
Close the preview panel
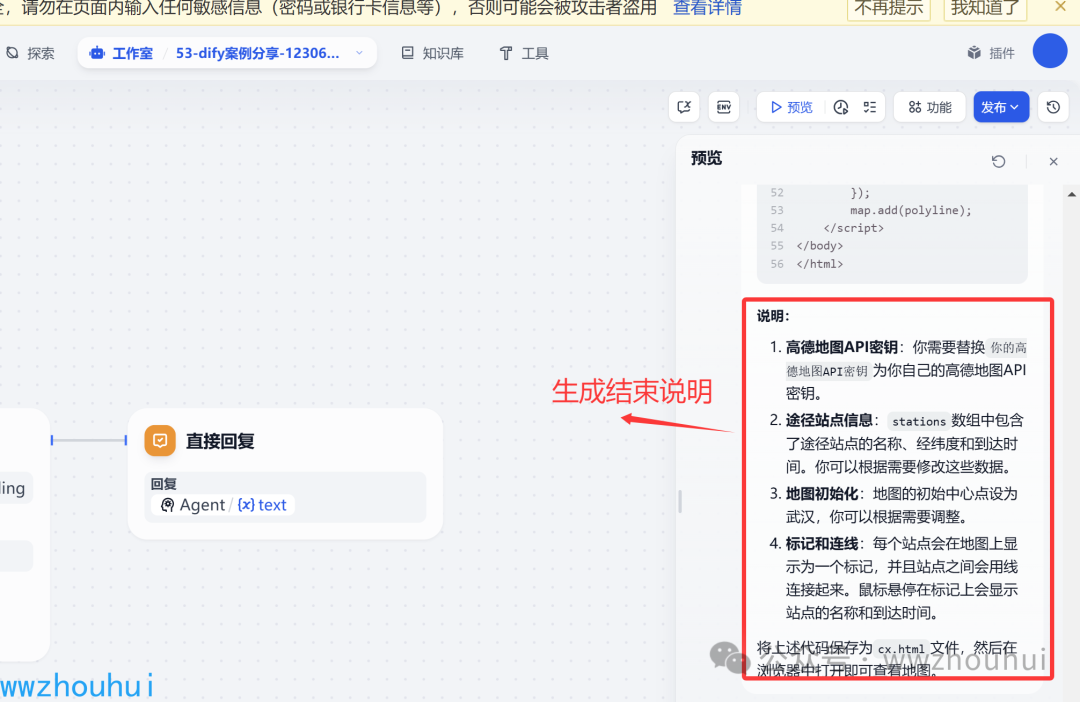[1053, 161]
